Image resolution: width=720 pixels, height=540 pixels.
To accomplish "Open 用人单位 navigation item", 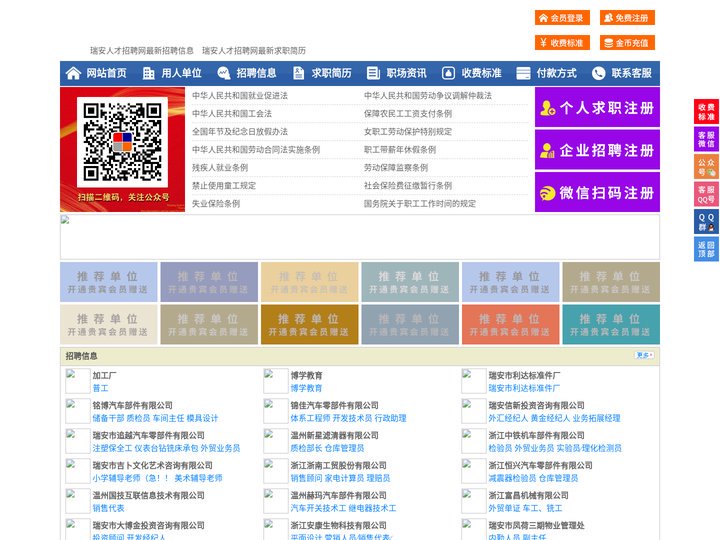I will [181, 73].
